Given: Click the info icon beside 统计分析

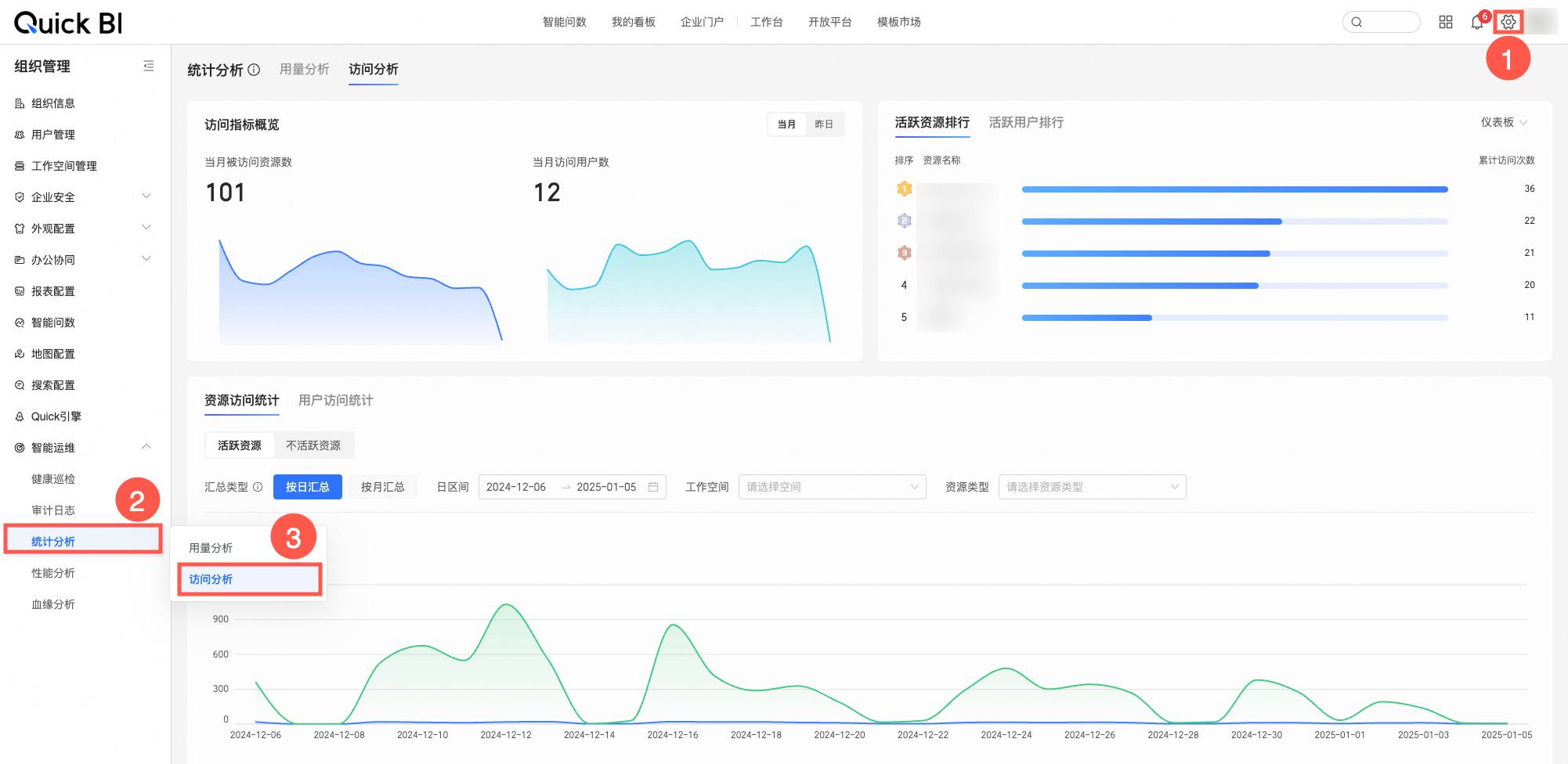Looking at the screenshot, I should tap(254, 70).
